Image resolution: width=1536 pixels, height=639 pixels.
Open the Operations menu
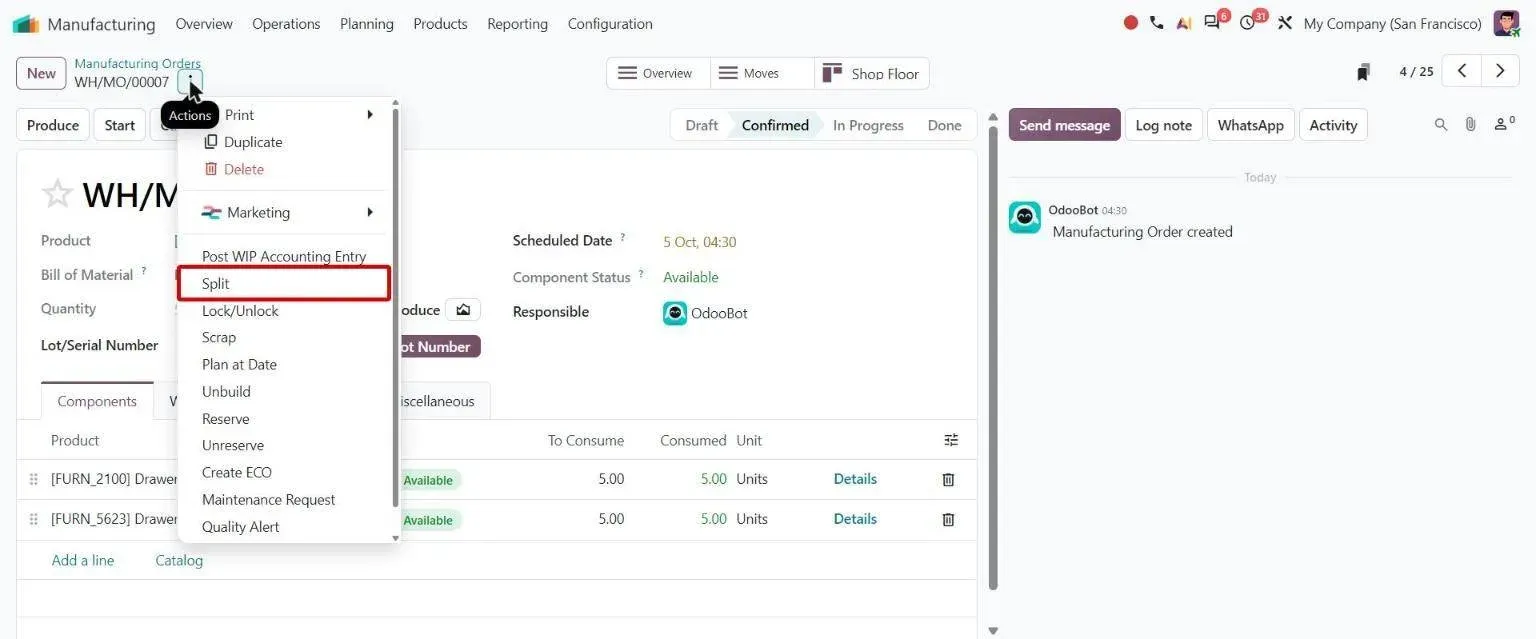pyautogui.click(x=286, y=23)
